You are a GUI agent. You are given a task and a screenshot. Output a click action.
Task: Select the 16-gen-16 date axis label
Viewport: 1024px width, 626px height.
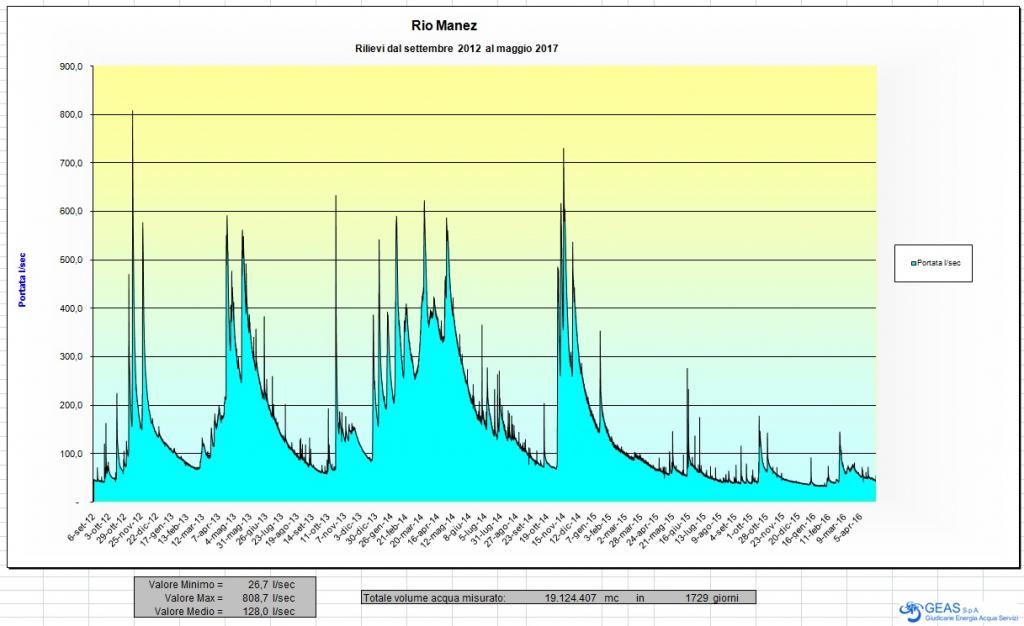click(801, 529)
